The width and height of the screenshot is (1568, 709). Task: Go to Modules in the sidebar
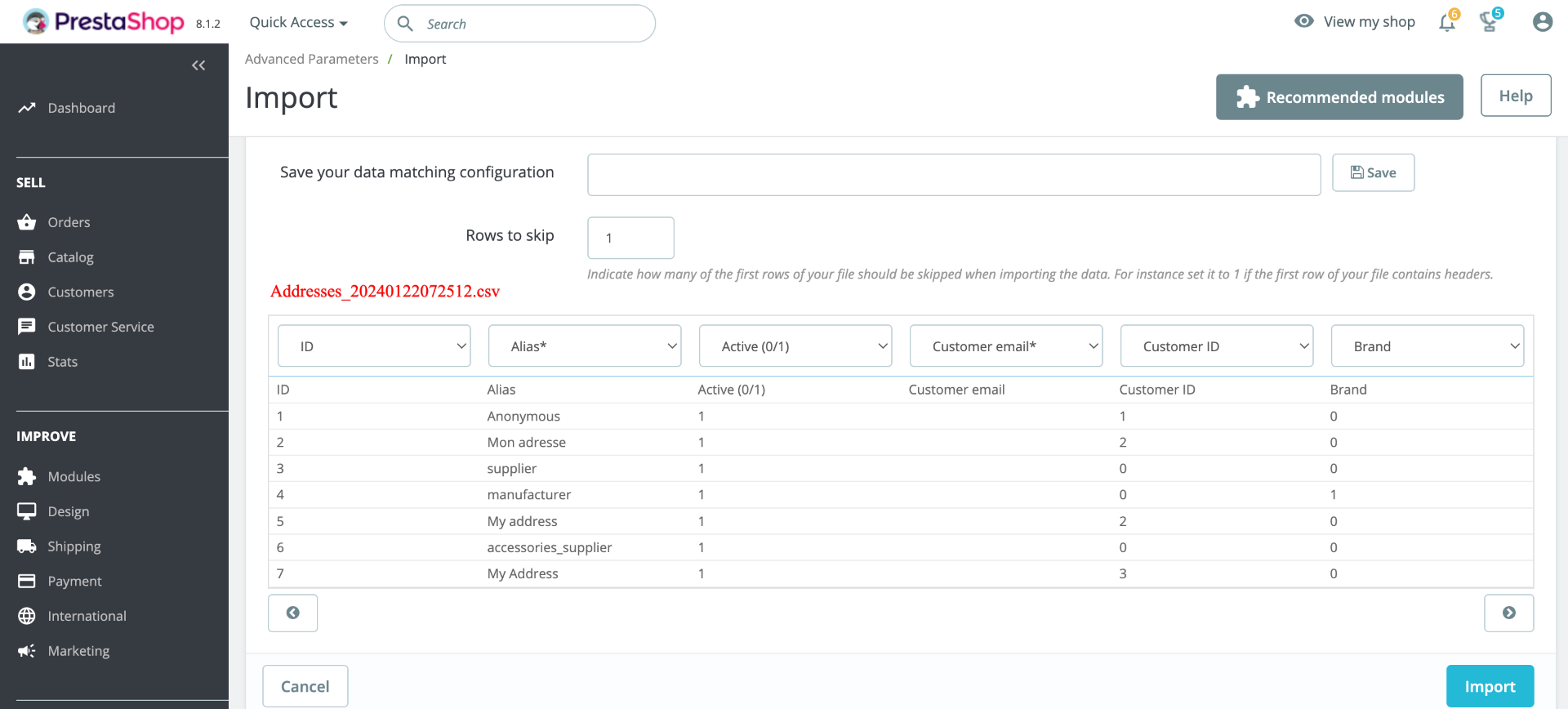[x=73, y=476]
